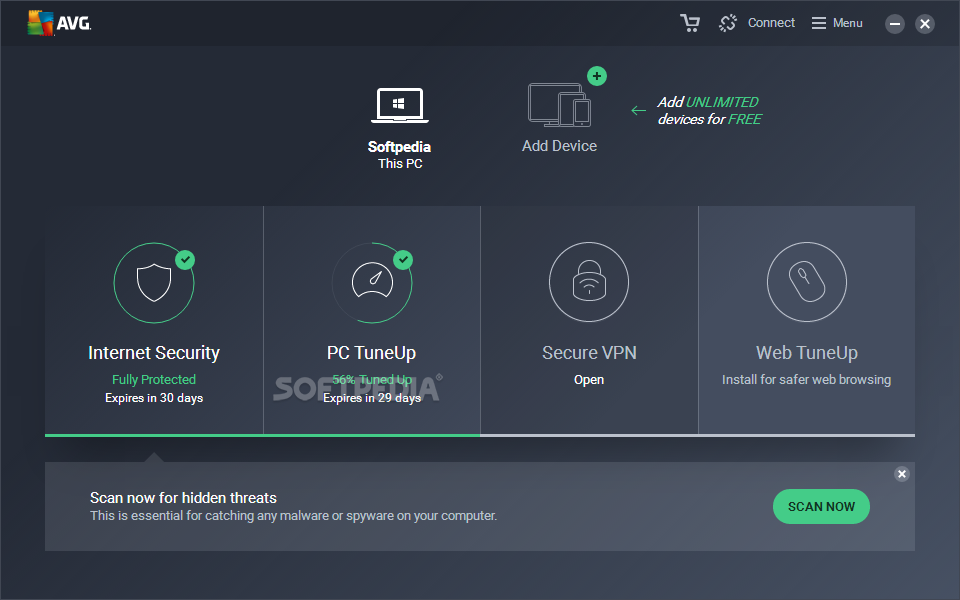This screenshot has height=600, width=960.
Task: Click Install for safer web browsing
Action: 806,380
